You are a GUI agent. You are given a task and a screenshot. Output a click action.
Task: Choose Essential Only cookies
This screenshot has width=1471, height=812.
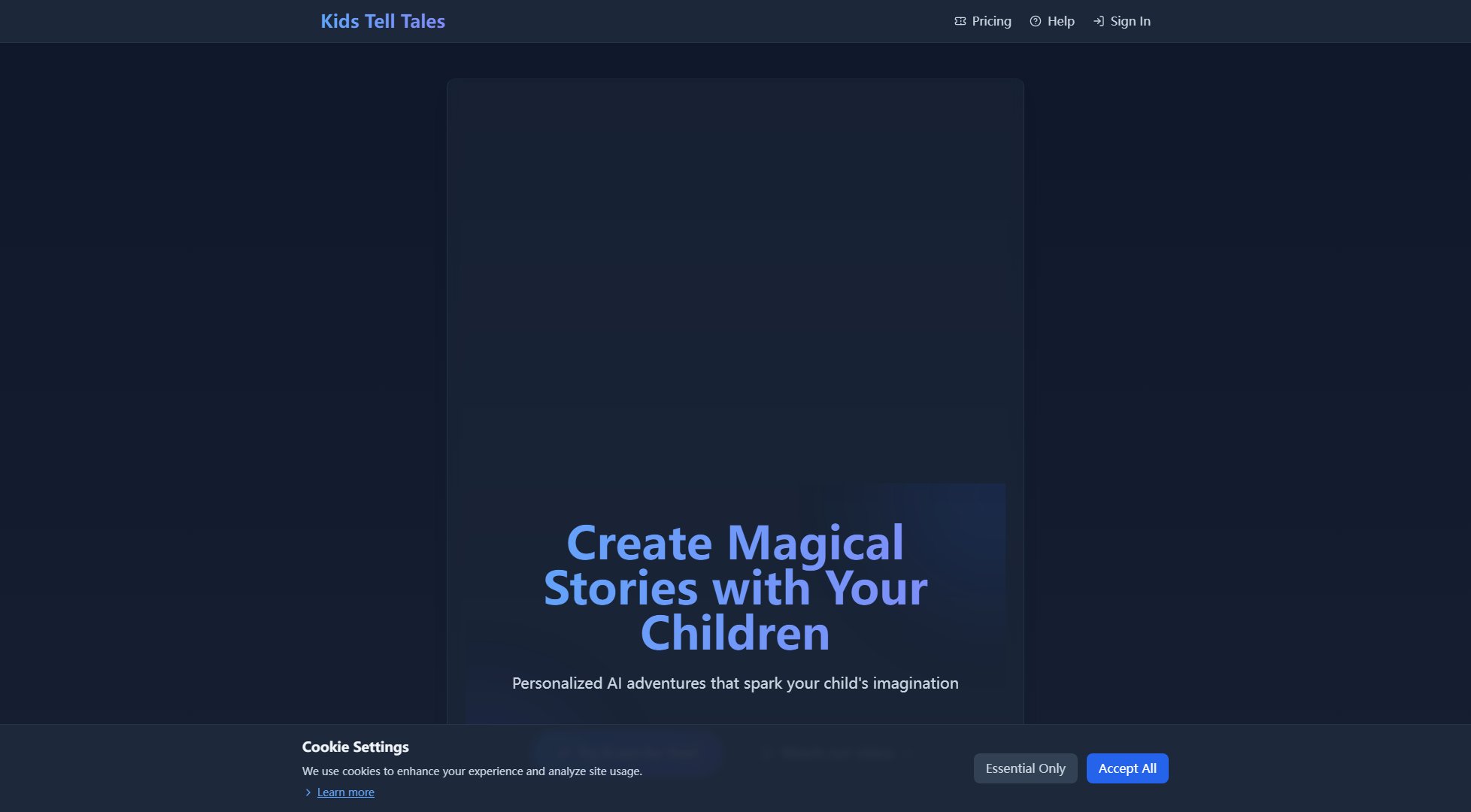[x=1025, y=768]
